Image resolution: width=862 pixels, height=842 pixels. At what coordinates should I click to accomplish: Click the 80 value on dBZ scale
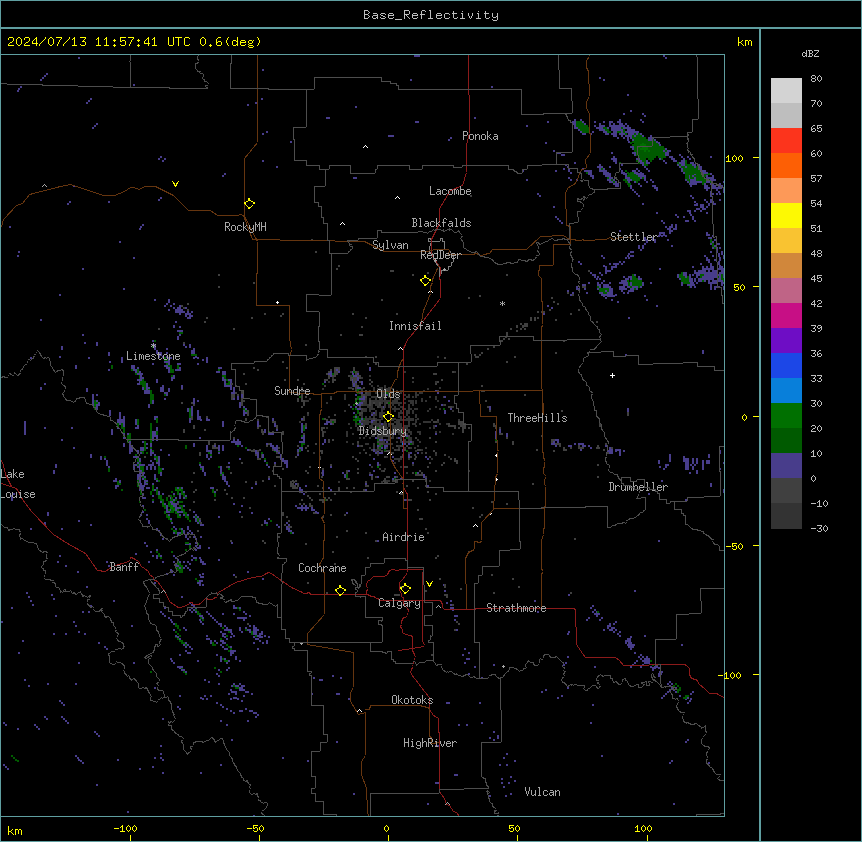click(816, 79)
